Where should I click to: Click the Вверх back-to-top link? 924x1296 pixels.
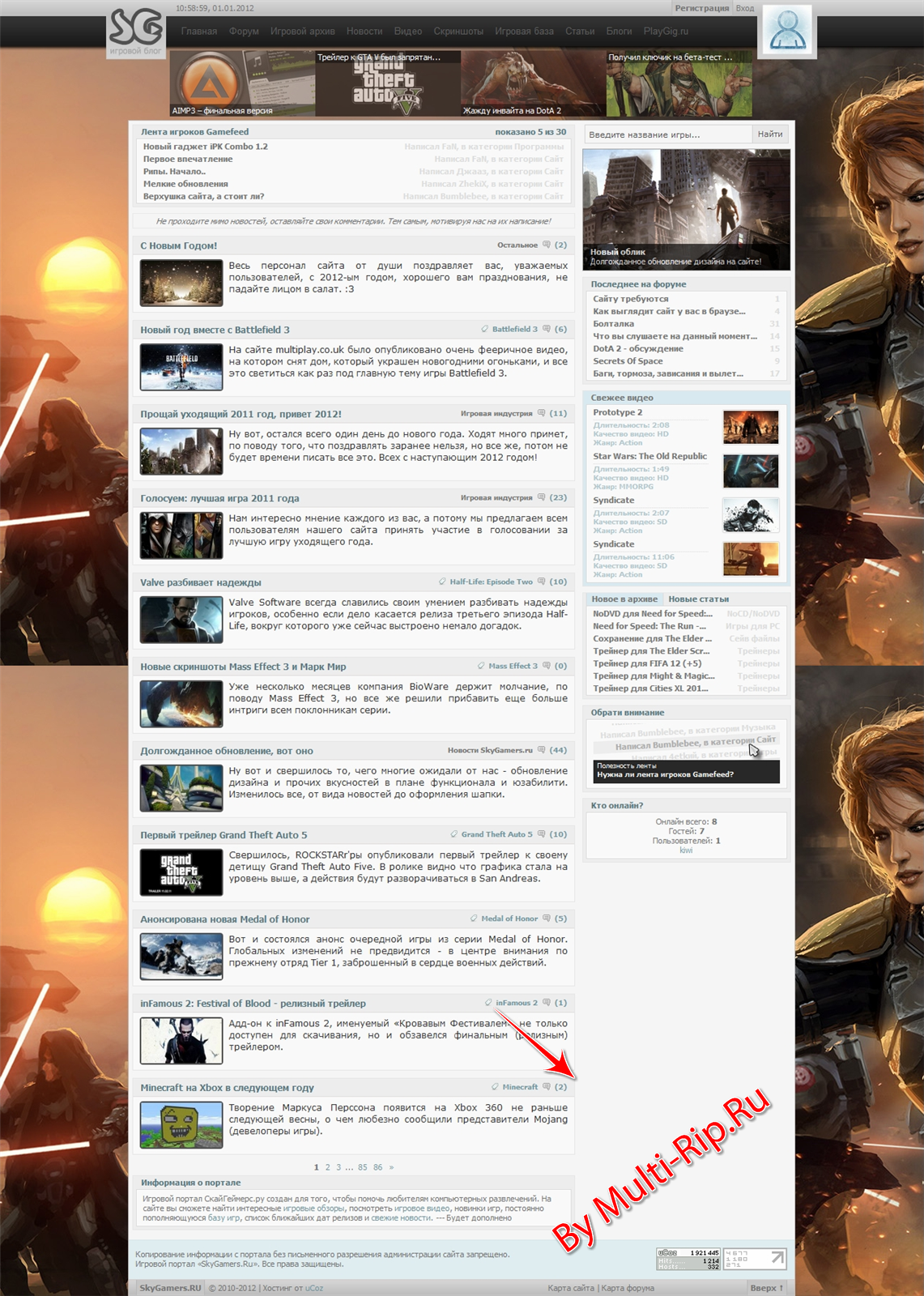point(766,1288)
